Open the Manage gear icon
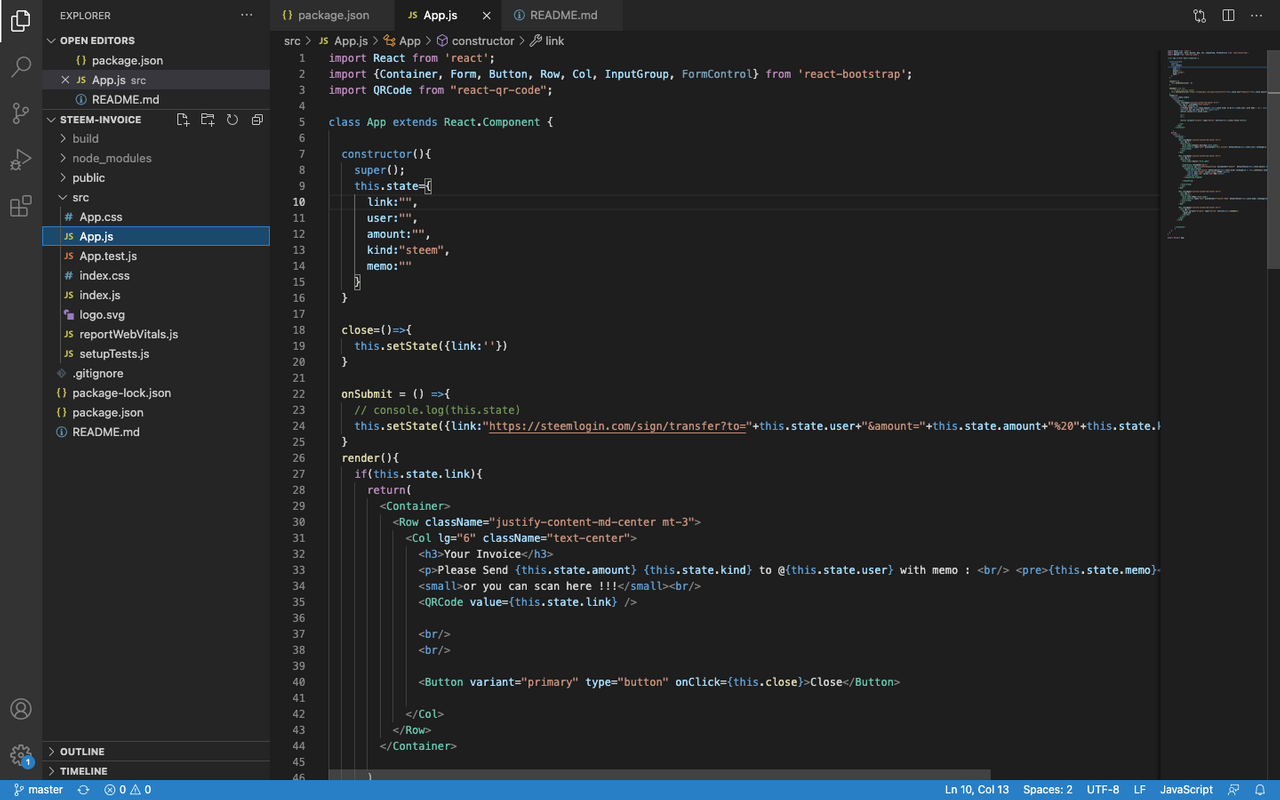Viewport: 1280px width, 800px height. tap(21, 755)
